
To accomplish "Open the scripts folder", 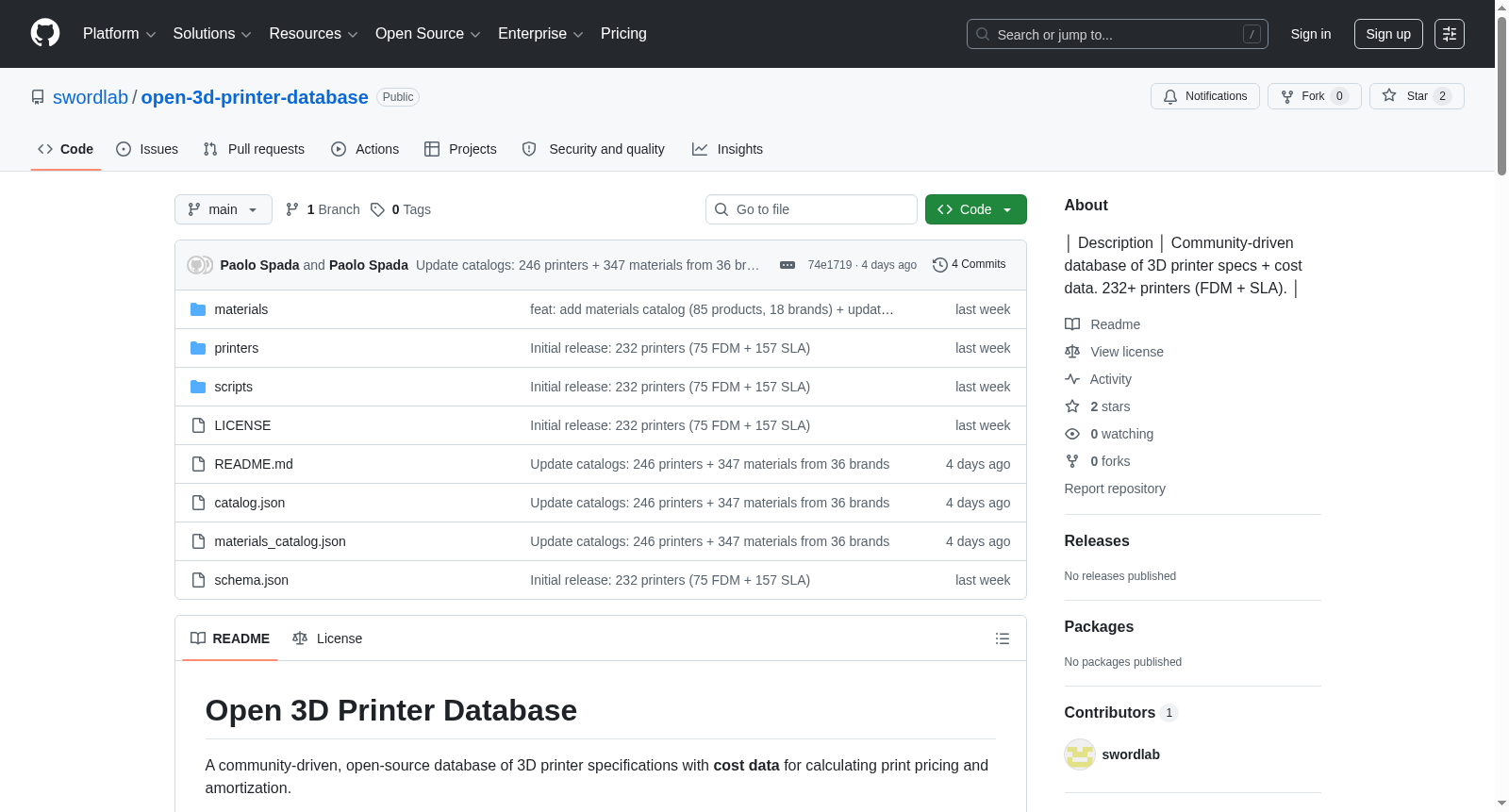I will (233, 387).
